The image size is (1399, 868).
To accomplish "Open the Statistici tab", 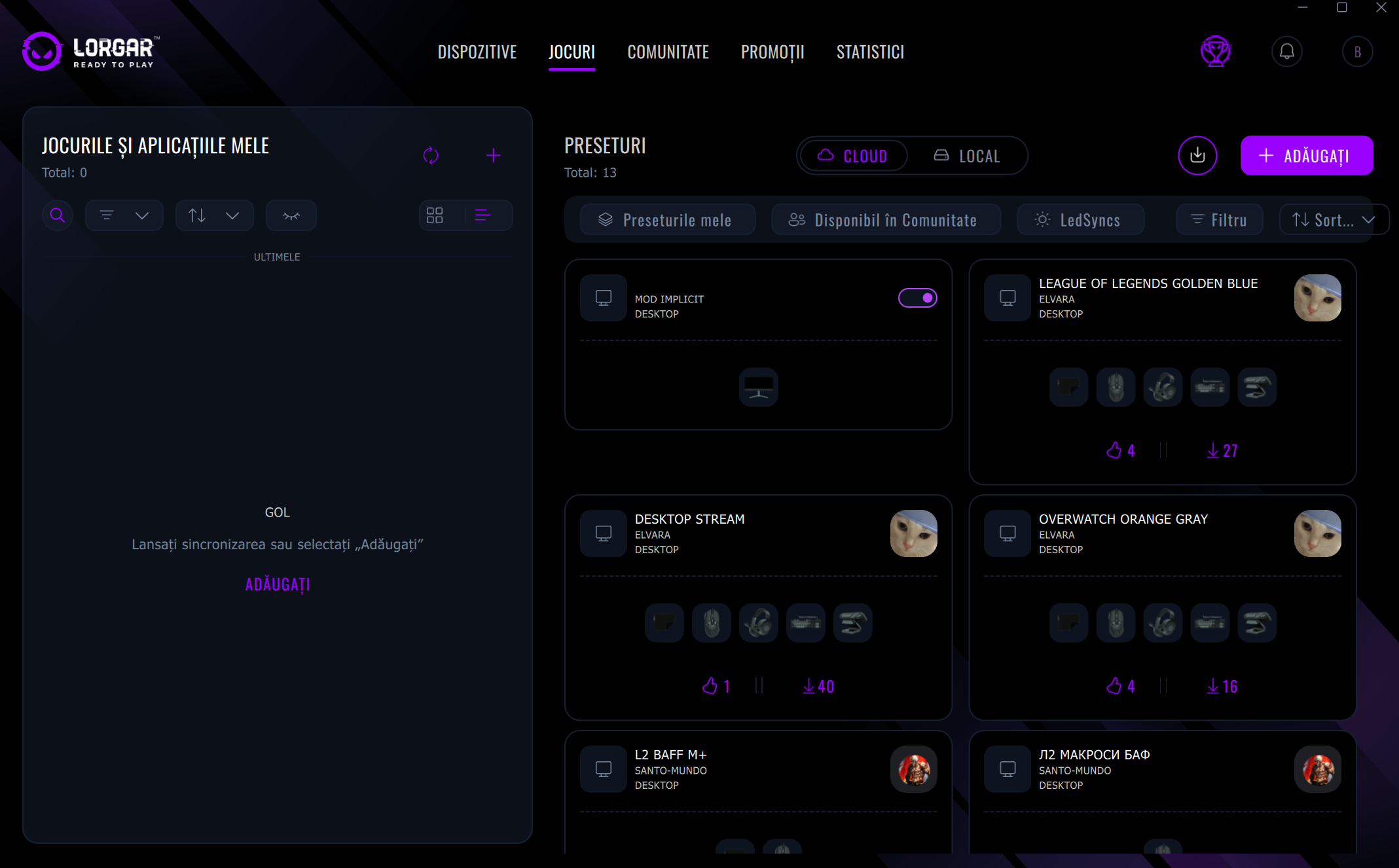I will tap(870, 52).
